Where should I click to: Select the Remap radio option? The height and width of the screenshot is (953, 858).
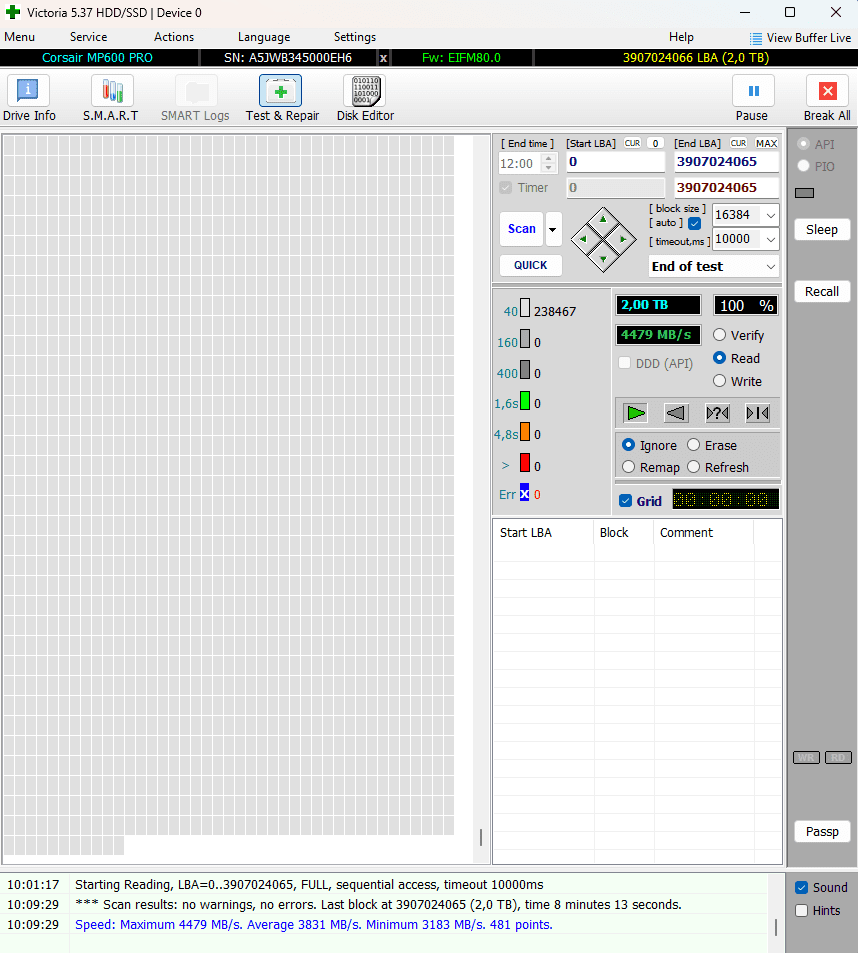click(628, 467)
